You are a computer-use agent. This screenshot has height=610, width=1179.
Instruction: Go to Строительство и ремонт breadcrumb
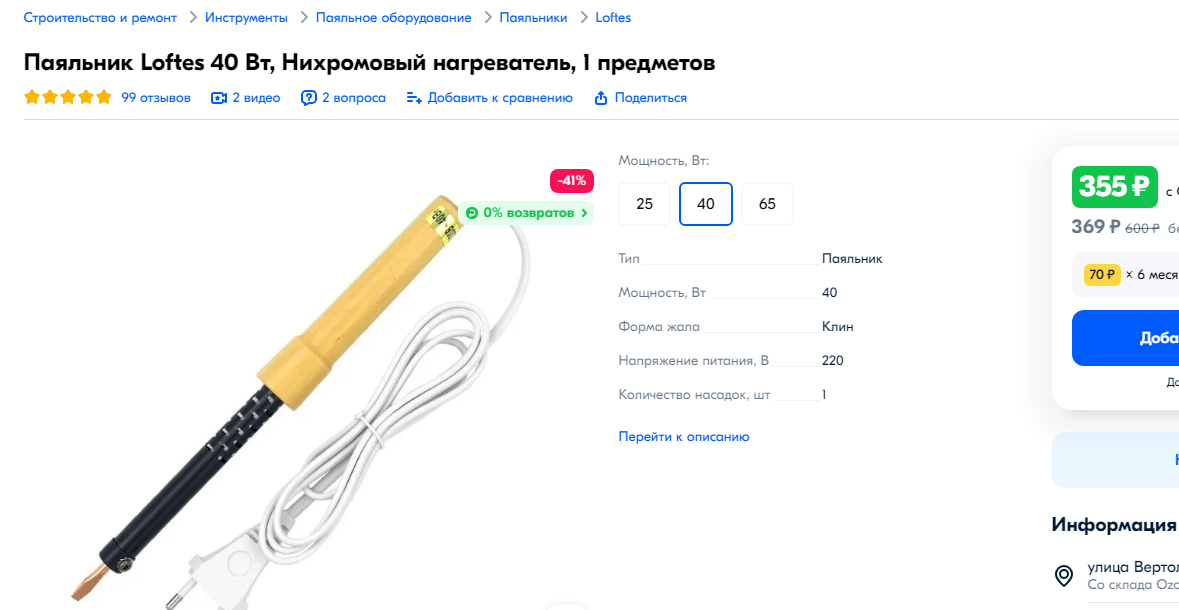coord(101,17)
